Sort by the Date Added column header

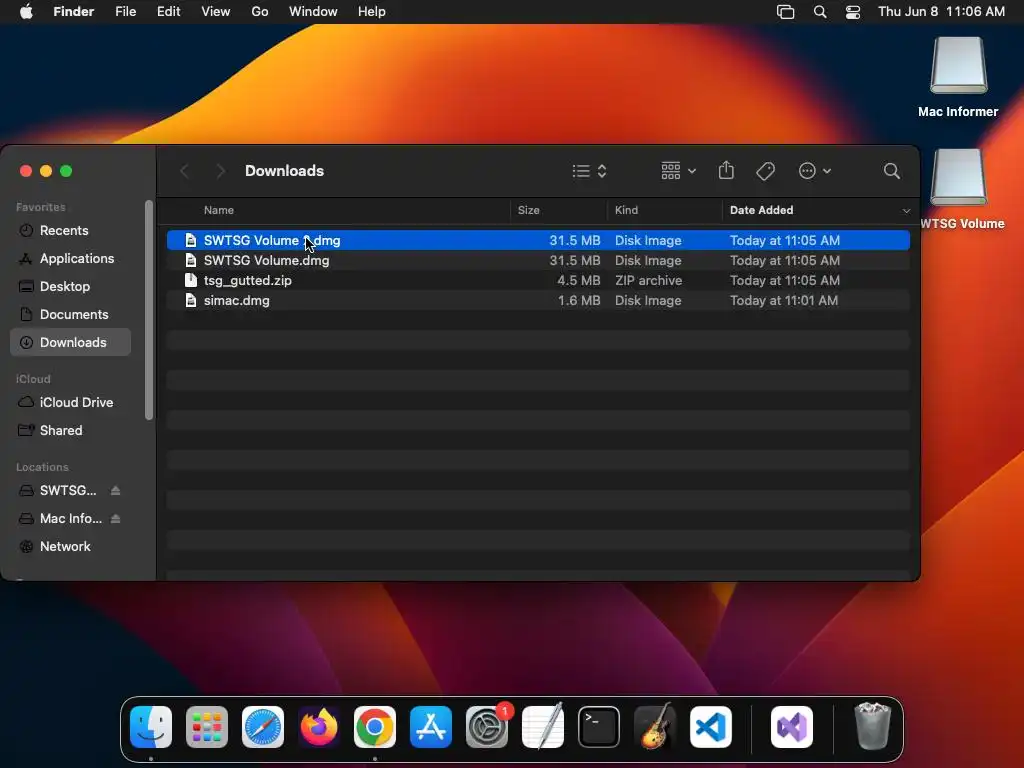(761, 210)
